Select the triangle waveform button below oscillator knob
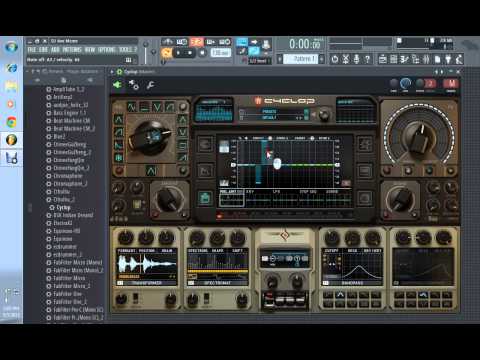 151,171
